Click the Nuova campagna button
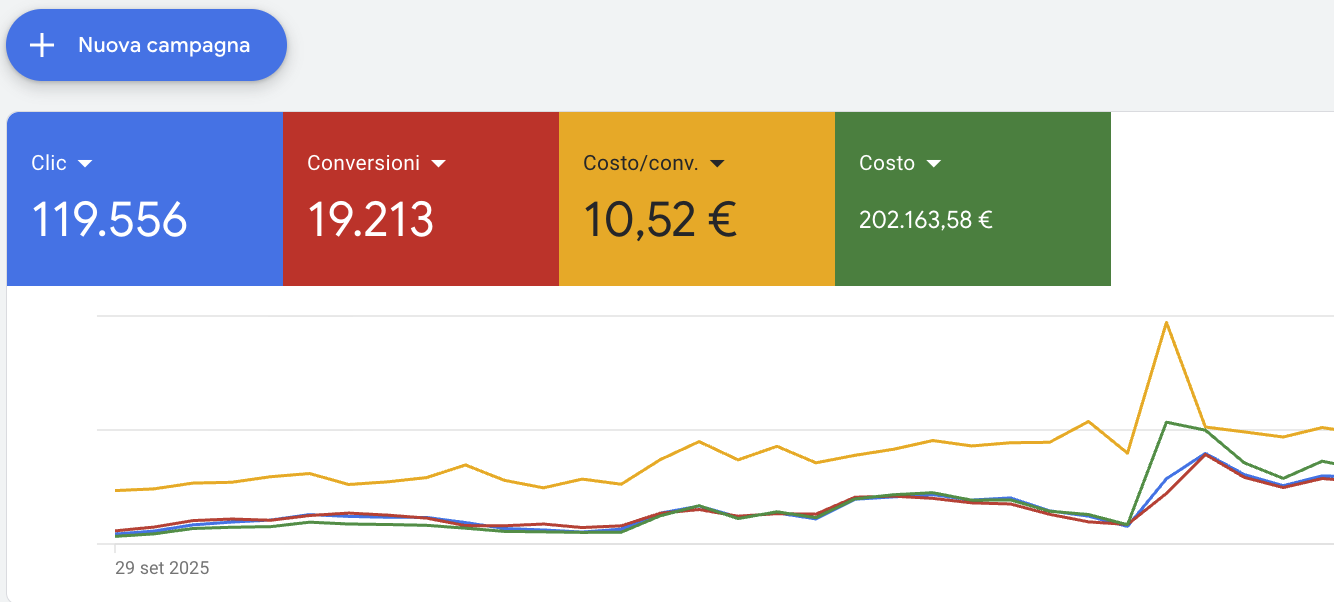 pyautogui.click(x=146, y=45)
